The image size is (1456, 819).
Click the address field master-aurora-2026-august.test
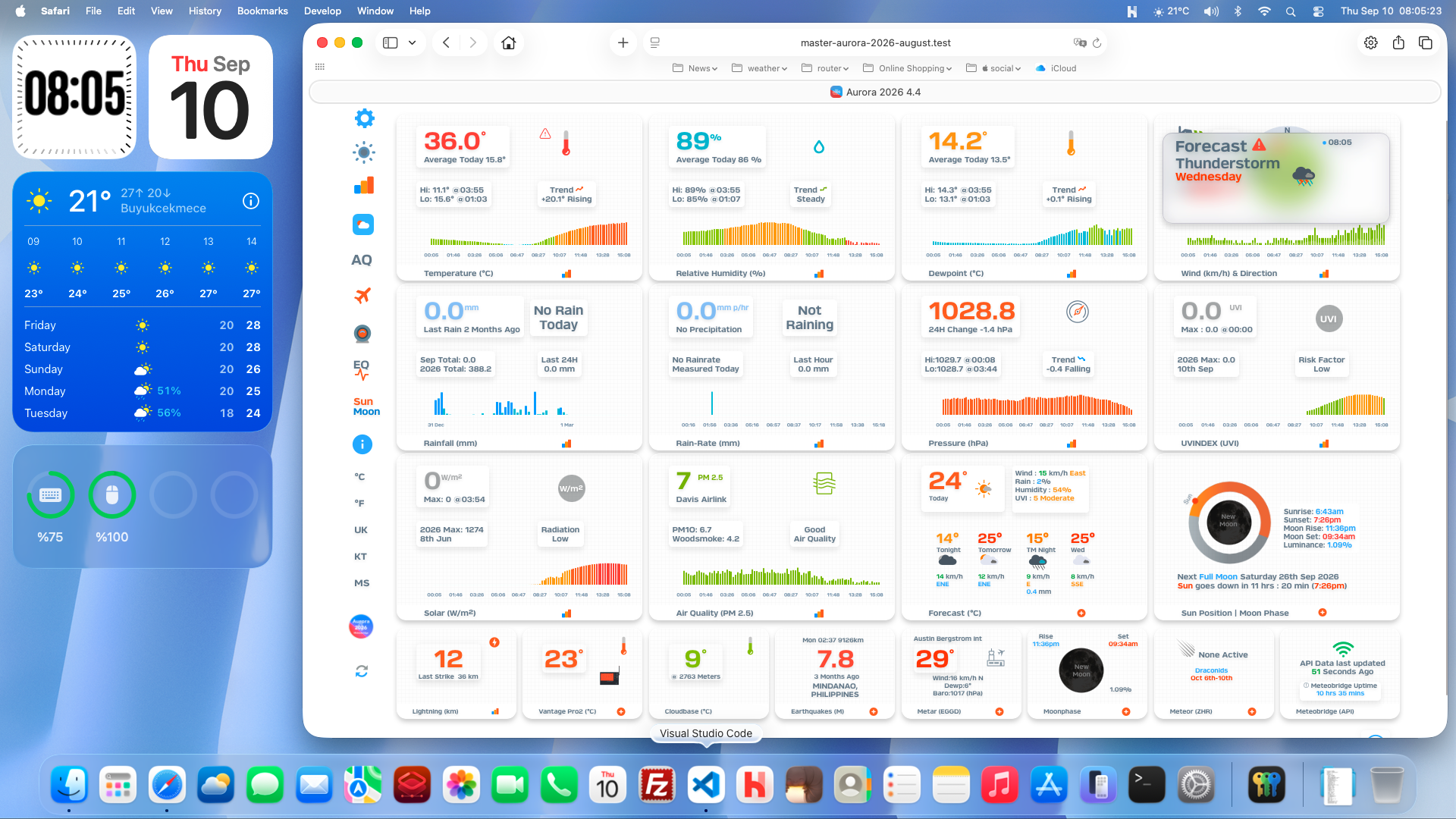pyautogui.click(x=875, y=43)
